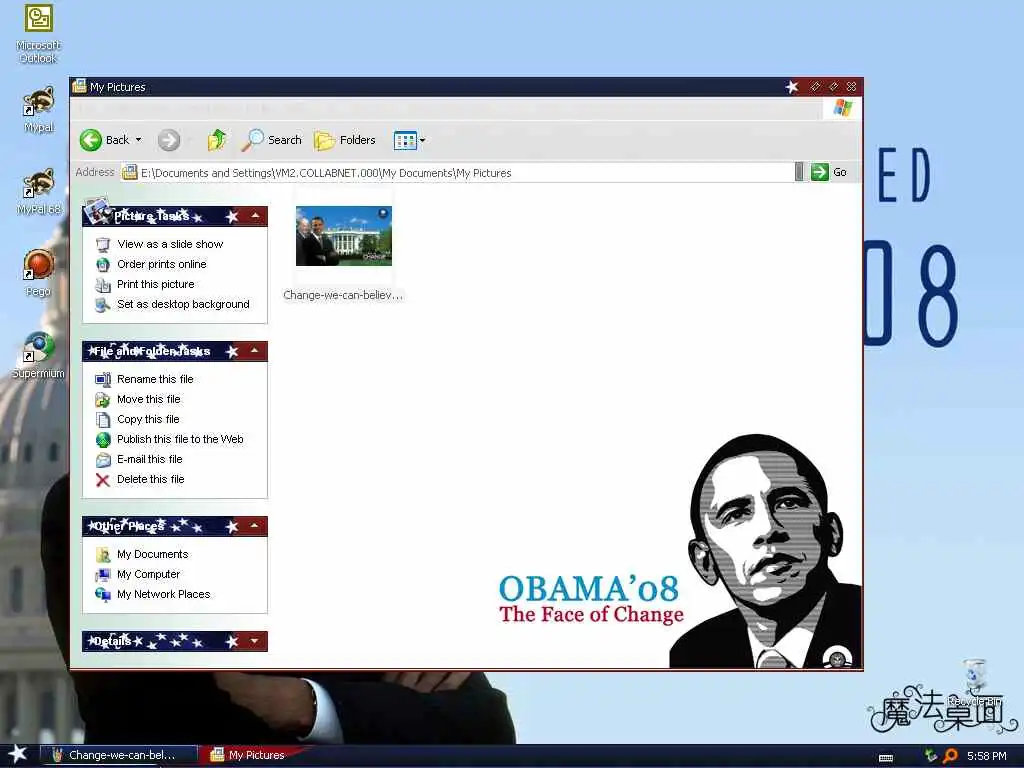Click Print this picture

155,284
